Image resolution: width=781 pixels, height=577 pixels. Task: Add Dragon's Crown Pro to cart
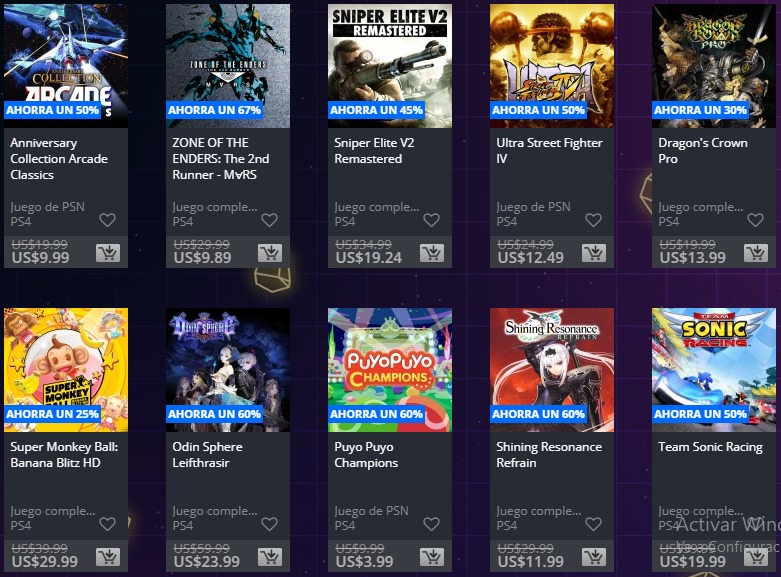pyautogui.click(x=756, y=253)
